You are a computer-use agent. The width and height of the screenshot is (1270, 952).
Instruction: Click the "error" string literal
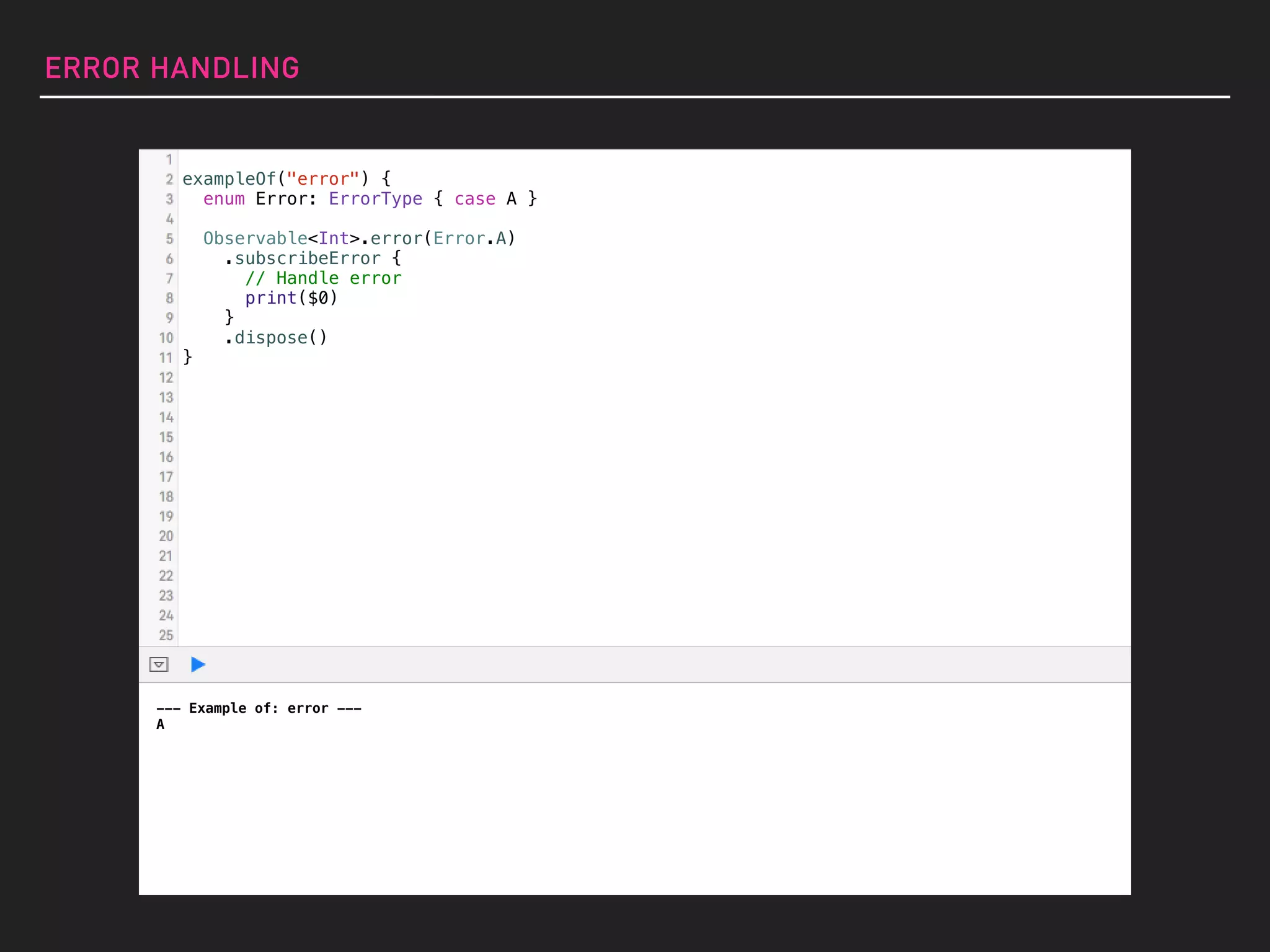(322, 179)
